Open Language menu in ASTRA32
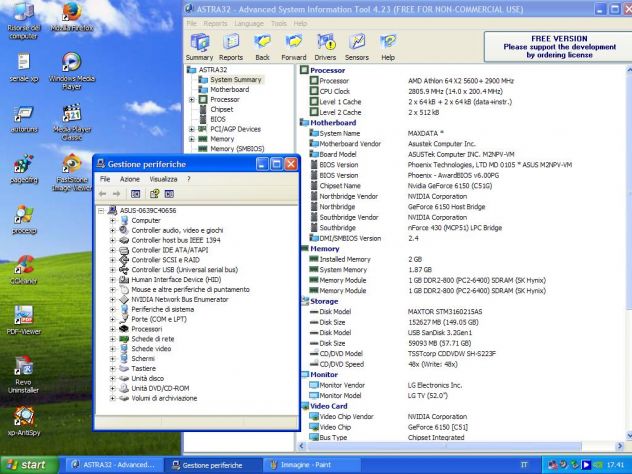The image size is (632, 474). pos(249,23)
